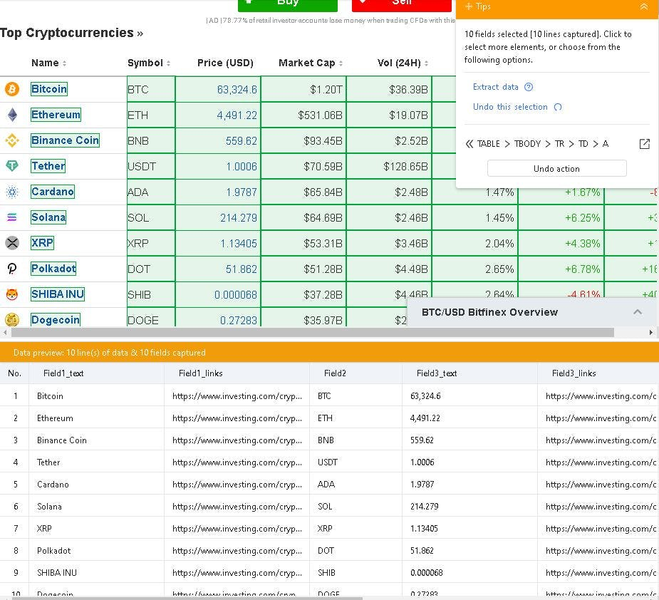Click the Extract data link
The height and width of the screenshot is (600, 659).
[x=496, y=87]
